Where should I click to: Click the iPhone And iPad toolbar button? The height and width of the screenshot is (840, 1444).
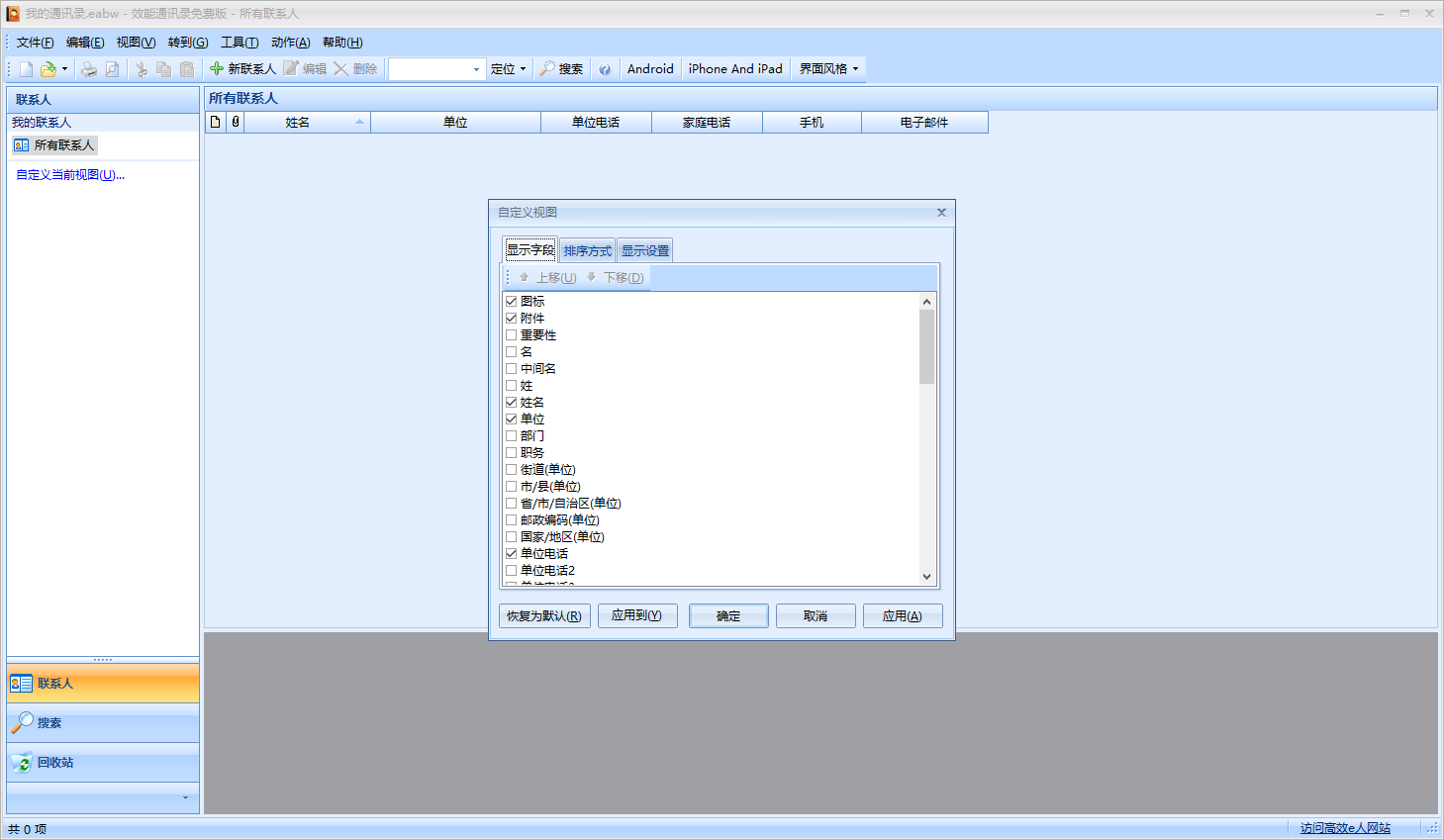pyautogui.click(x=735, y=69)
